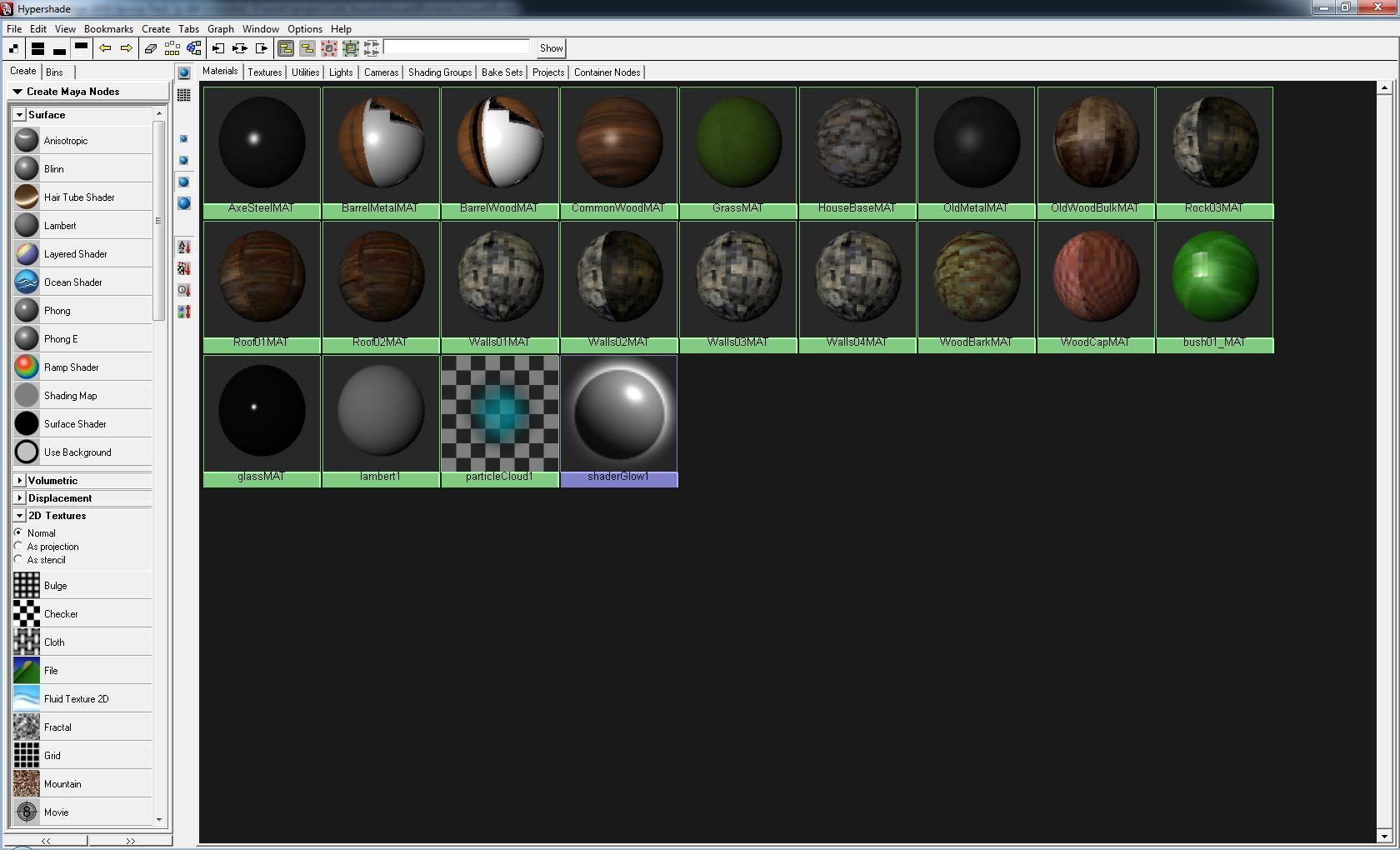Image resolution: width=1400 pixels, height=850 pixels.
Task: Show input connections icon
Action: pyautogui.click(x=218, y=48)
